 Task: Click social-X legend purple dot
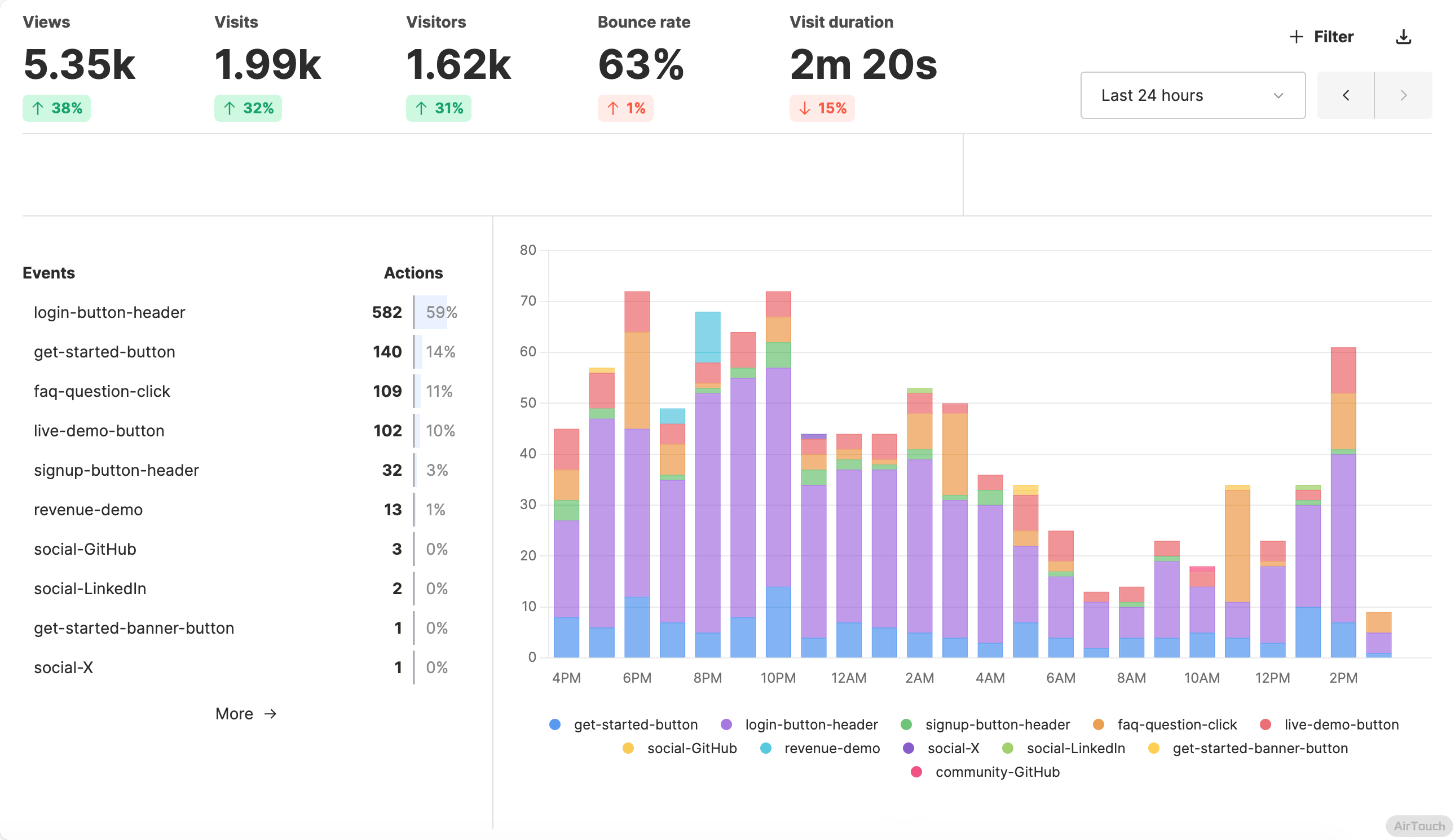tap(908, 748)
